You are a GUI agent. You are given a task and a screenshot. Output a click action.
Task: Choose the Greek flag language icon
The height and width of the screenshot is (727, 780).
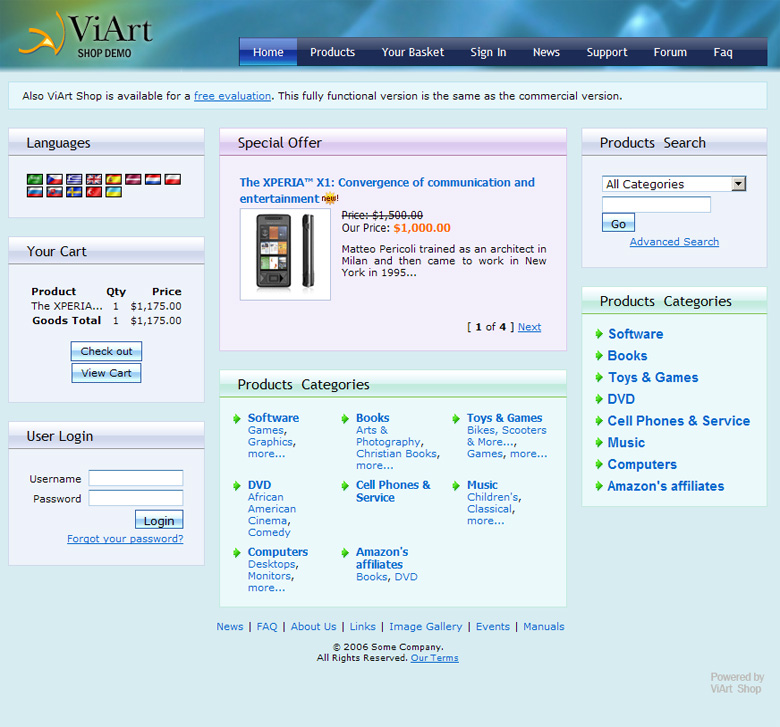point(74,179)
